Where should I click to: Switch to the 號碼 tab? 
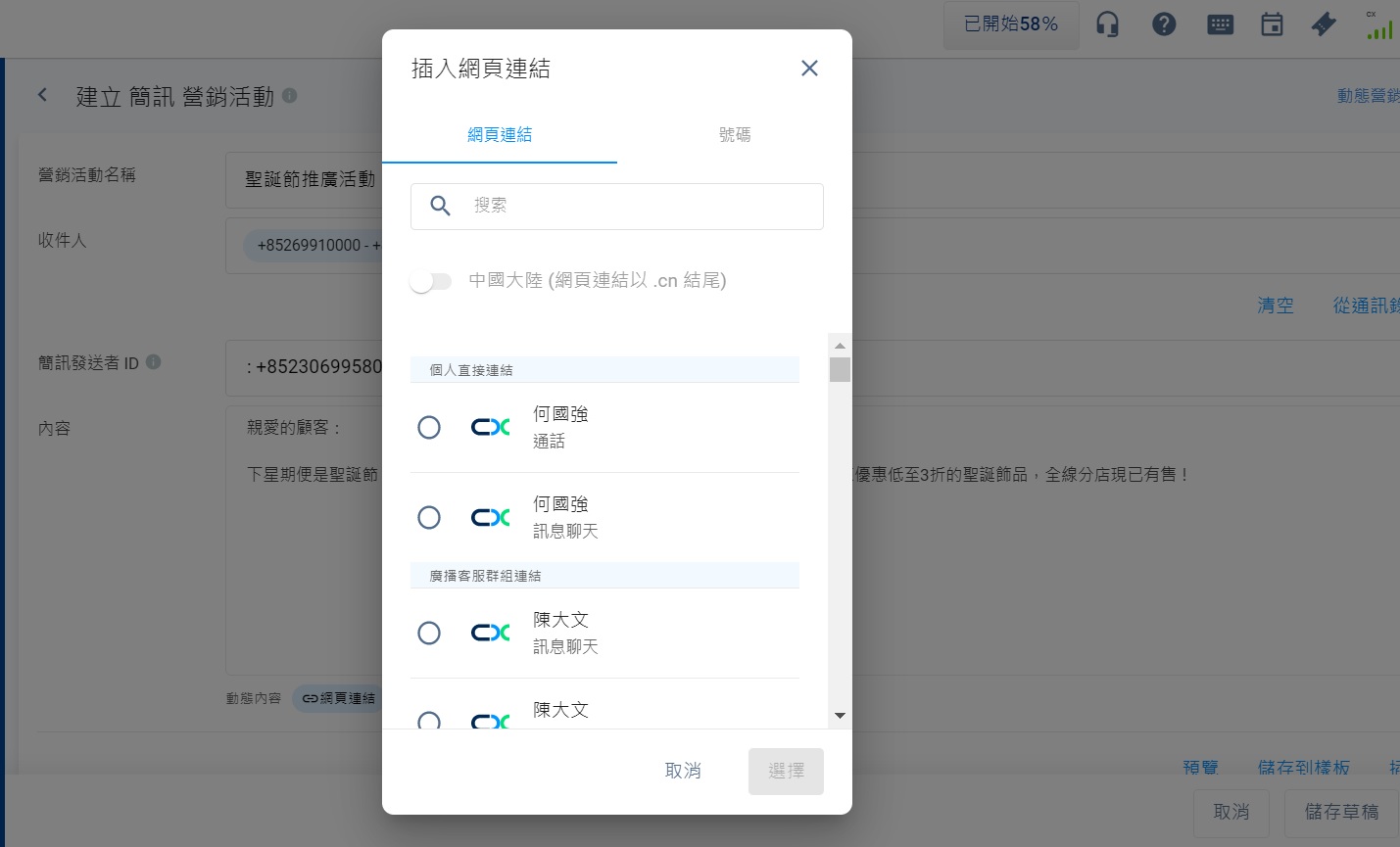pyautogui.click(x=735, y=135)
